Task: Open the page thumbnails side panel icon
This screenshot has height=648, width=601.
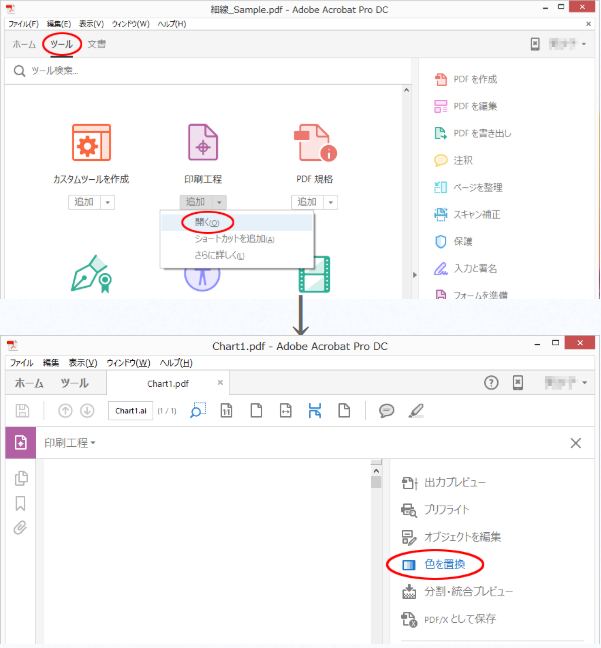Action: [21, 478]
